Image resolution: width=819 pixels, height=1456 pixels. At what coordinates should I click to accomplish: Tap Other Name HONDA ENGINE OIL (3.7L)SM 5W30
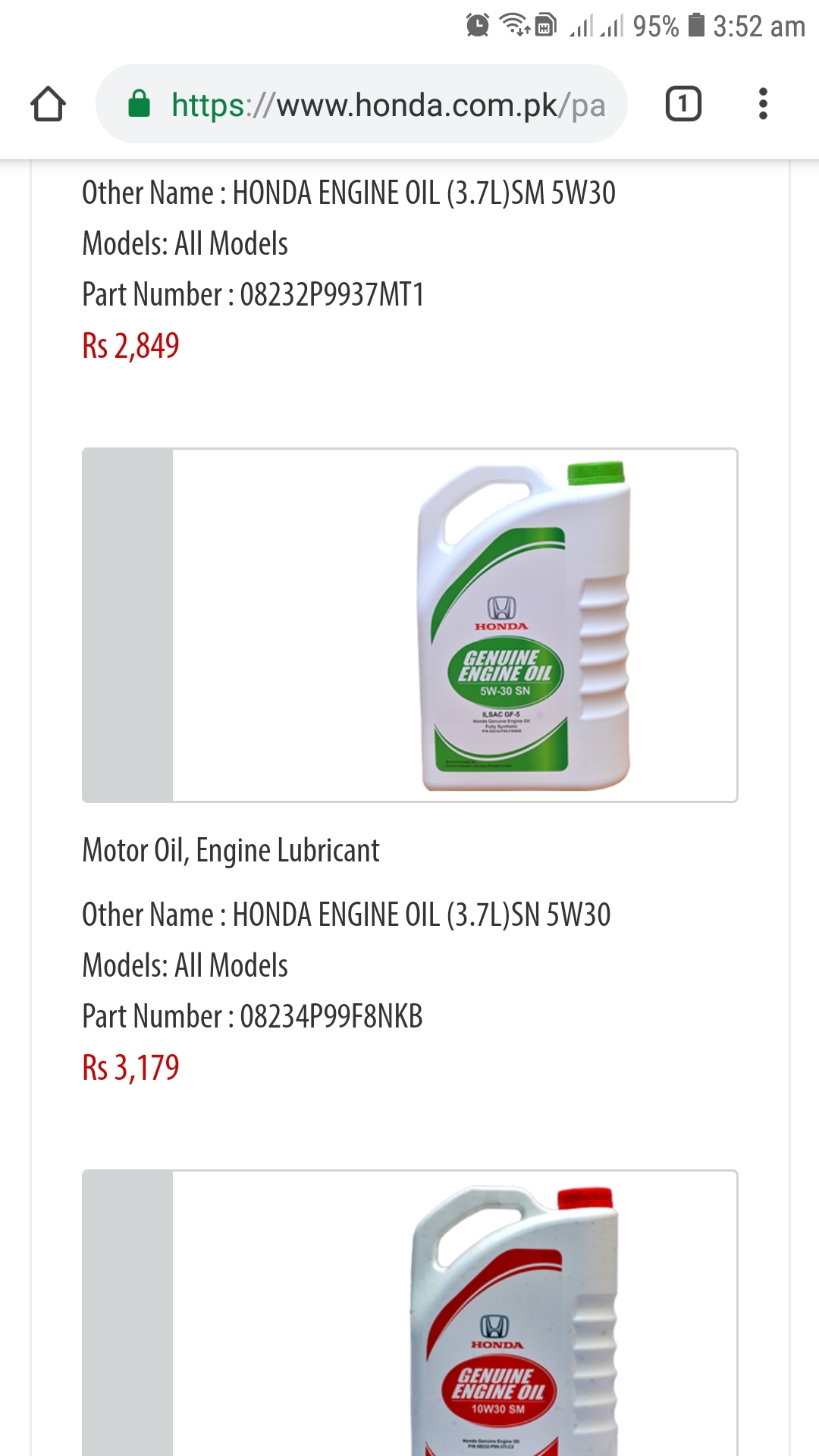[349, 193]
